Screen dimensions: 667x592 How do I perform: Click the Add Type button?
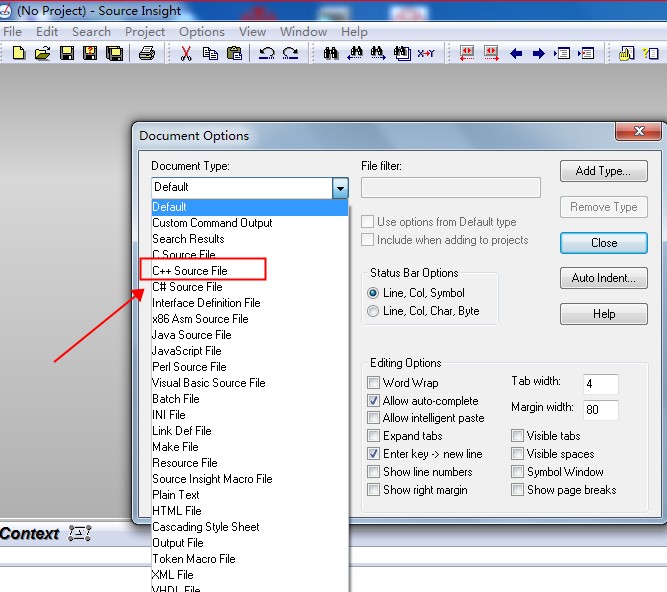pyautogui.click(x=604, y=171)
